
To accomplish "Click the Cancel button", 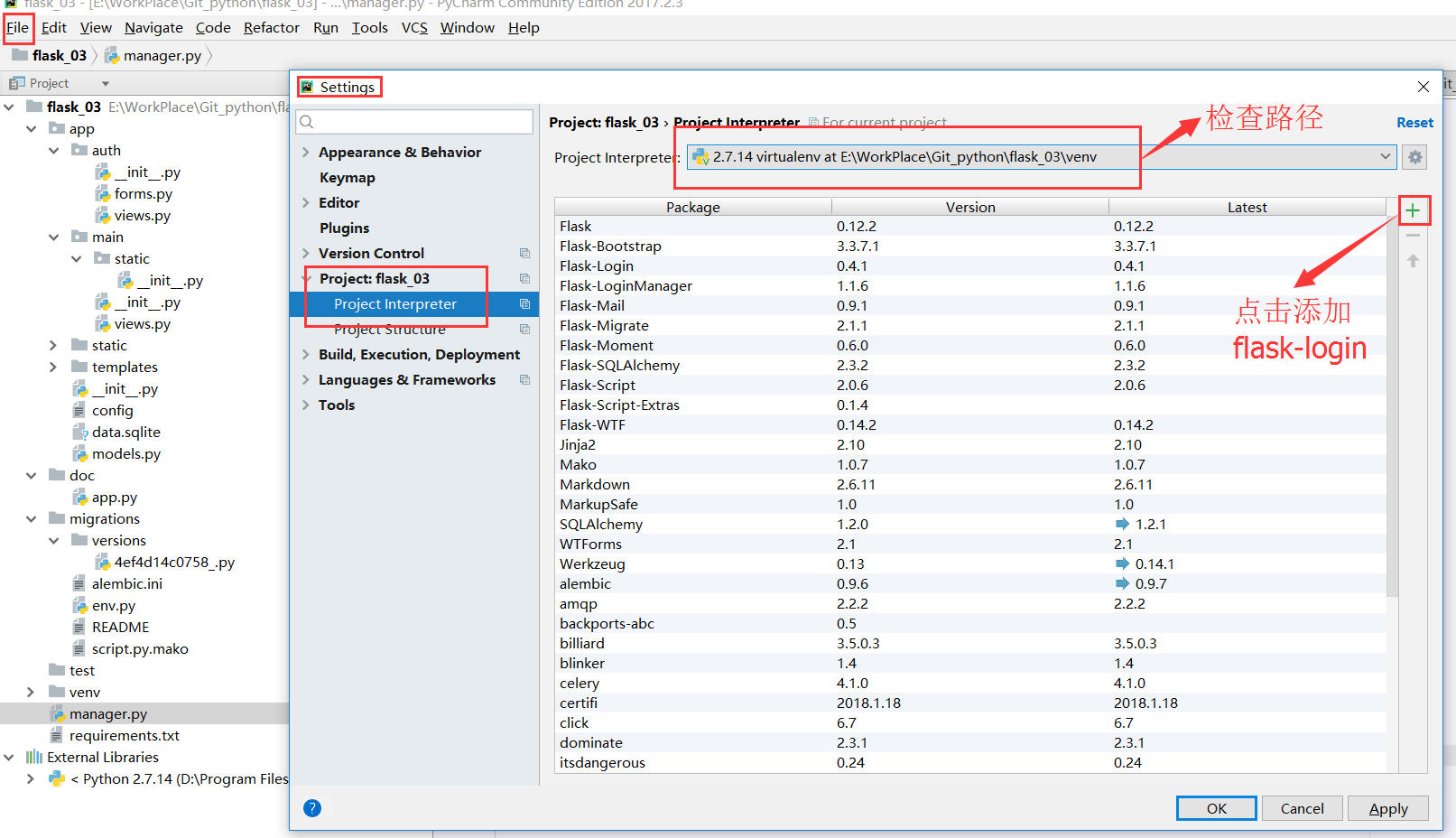I will point(1302,808).
